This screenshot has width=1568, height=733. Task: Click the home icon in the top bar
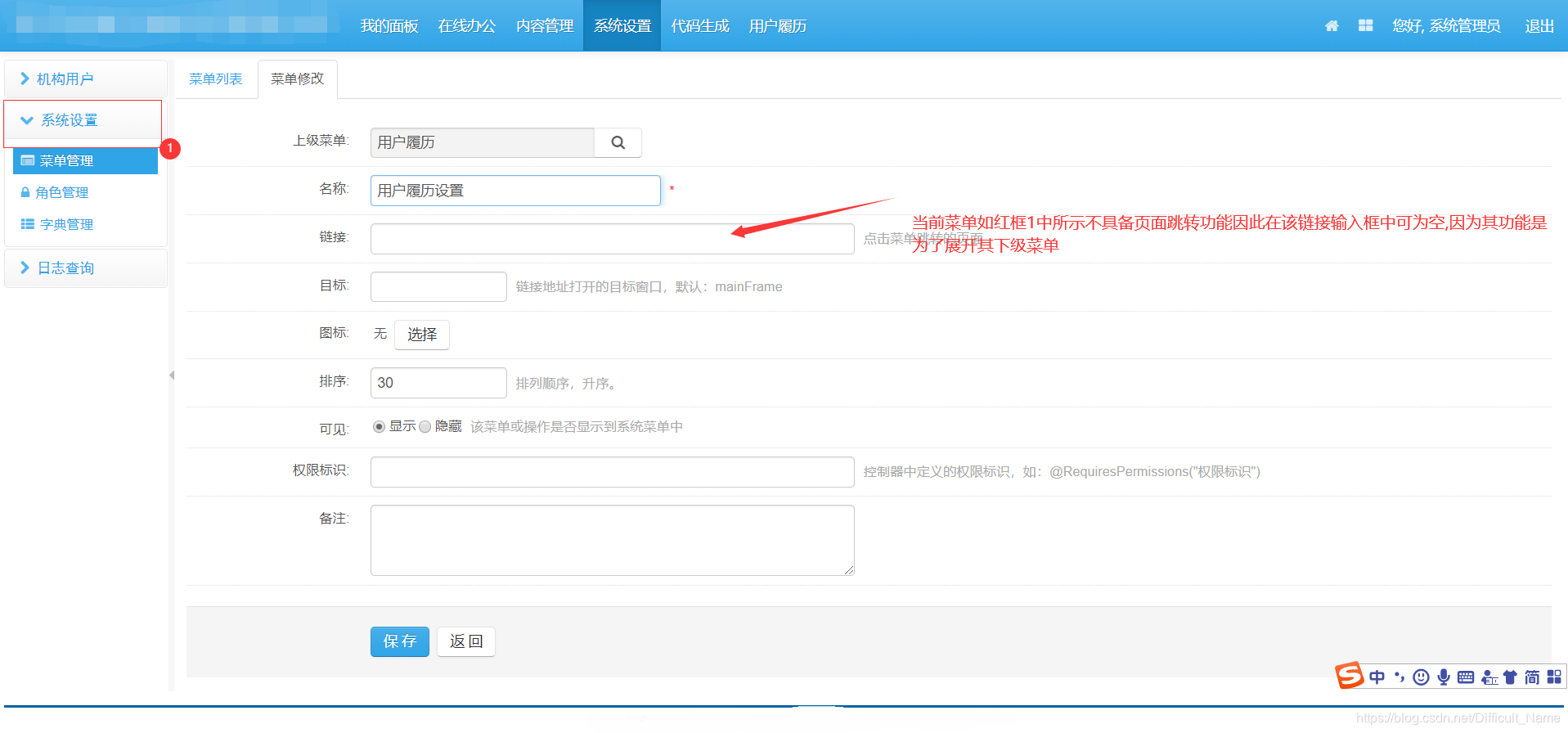[x=1332, y=26]
